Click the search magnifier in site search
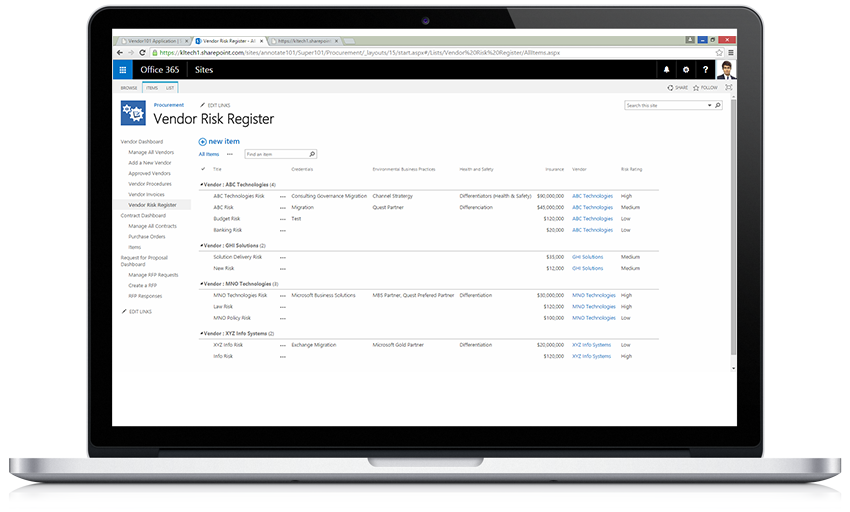The image size is (850, 512). [x=717, y=105]
